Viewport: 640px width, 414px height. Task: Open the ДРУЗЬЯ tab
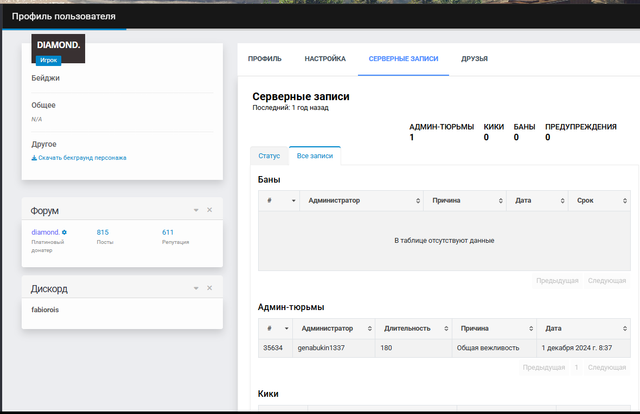474,59
